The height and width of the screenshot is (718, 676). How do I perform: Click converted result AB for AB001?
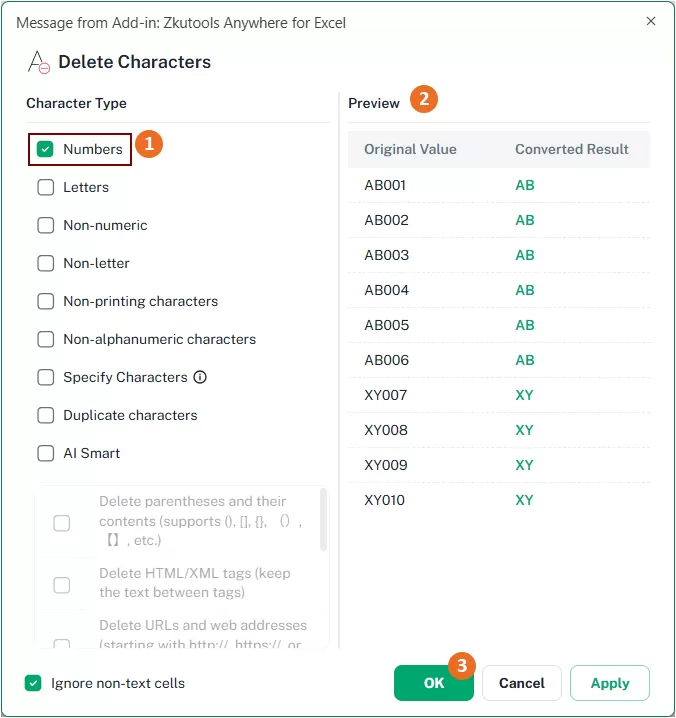(x=525, y=185)
